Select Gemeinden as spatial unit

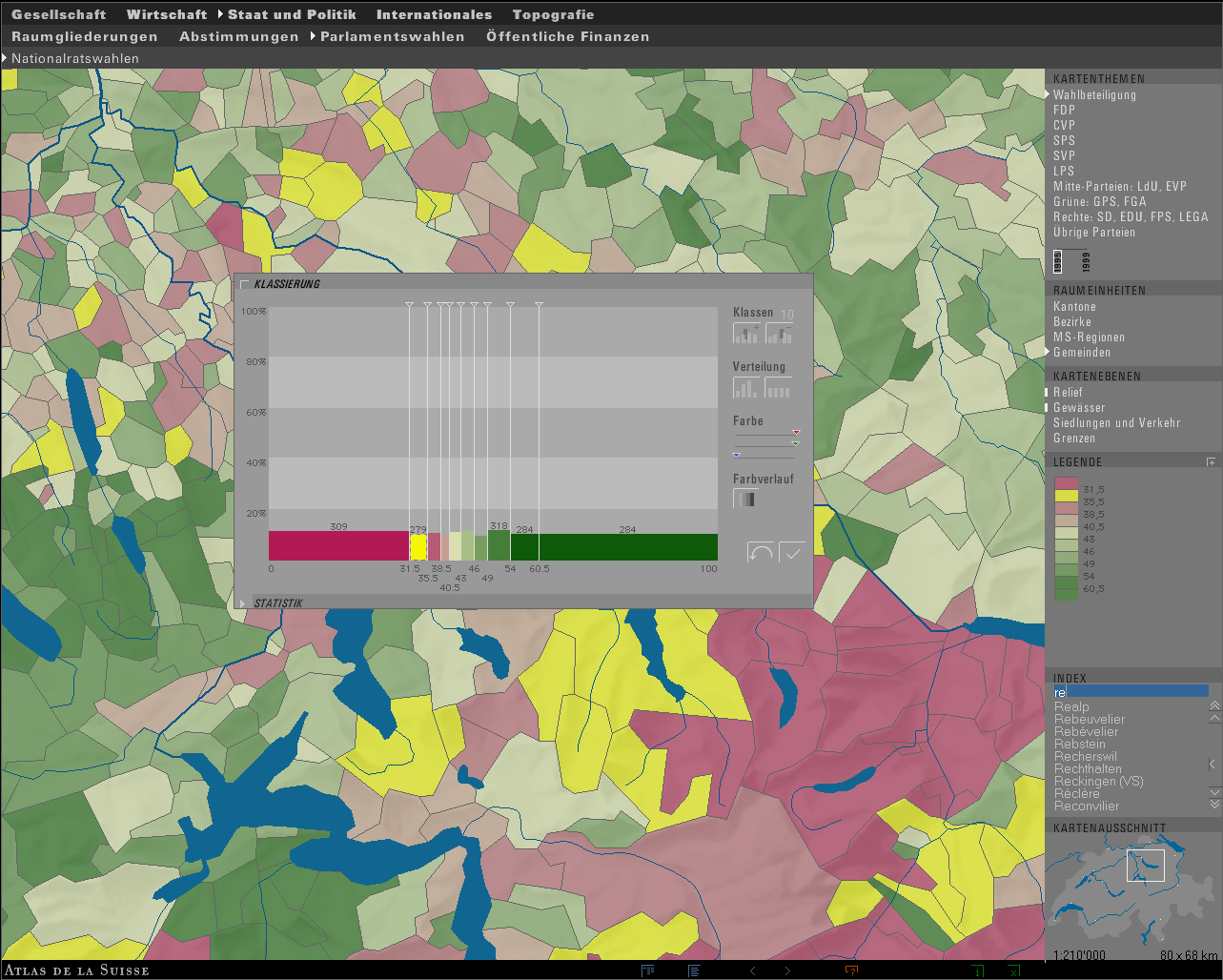tap(1082, 353)
